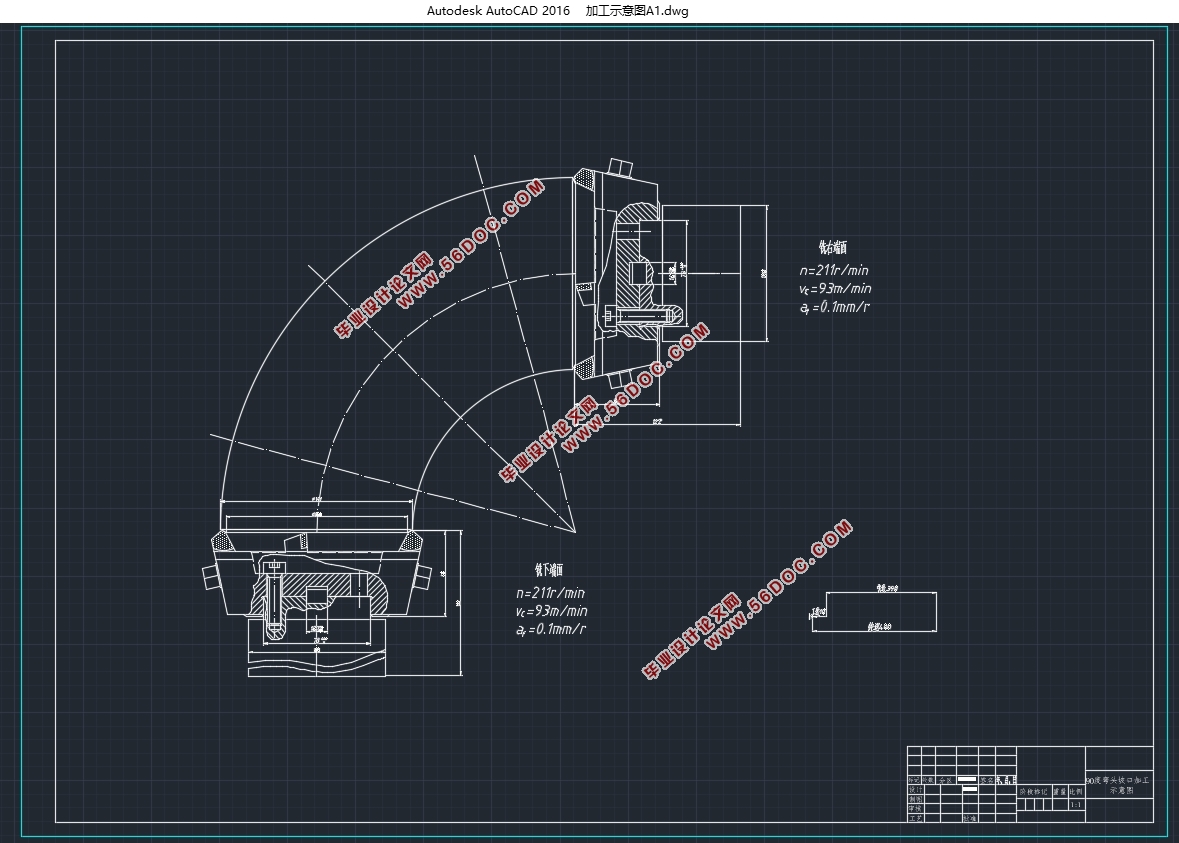Click the 铣右端面 heading text
The height and width of the screenshot is (843, 1179).
tap(831, 247)
